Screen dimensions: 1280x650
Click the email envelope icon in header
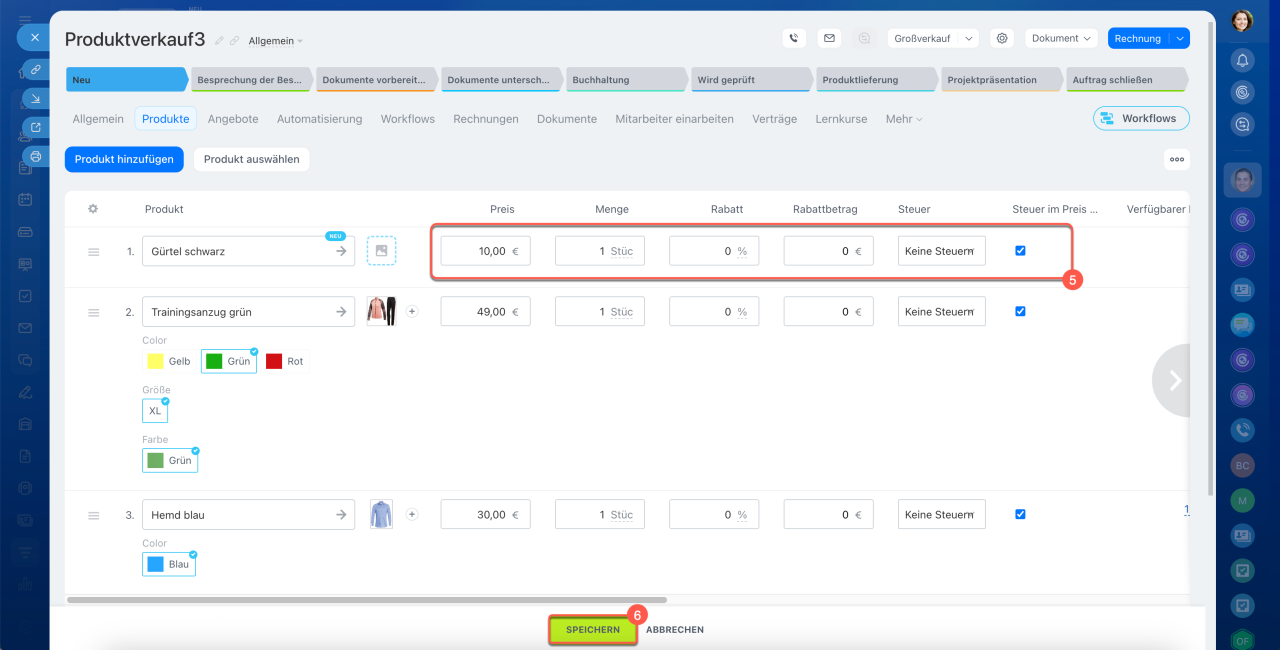[828, 38]
